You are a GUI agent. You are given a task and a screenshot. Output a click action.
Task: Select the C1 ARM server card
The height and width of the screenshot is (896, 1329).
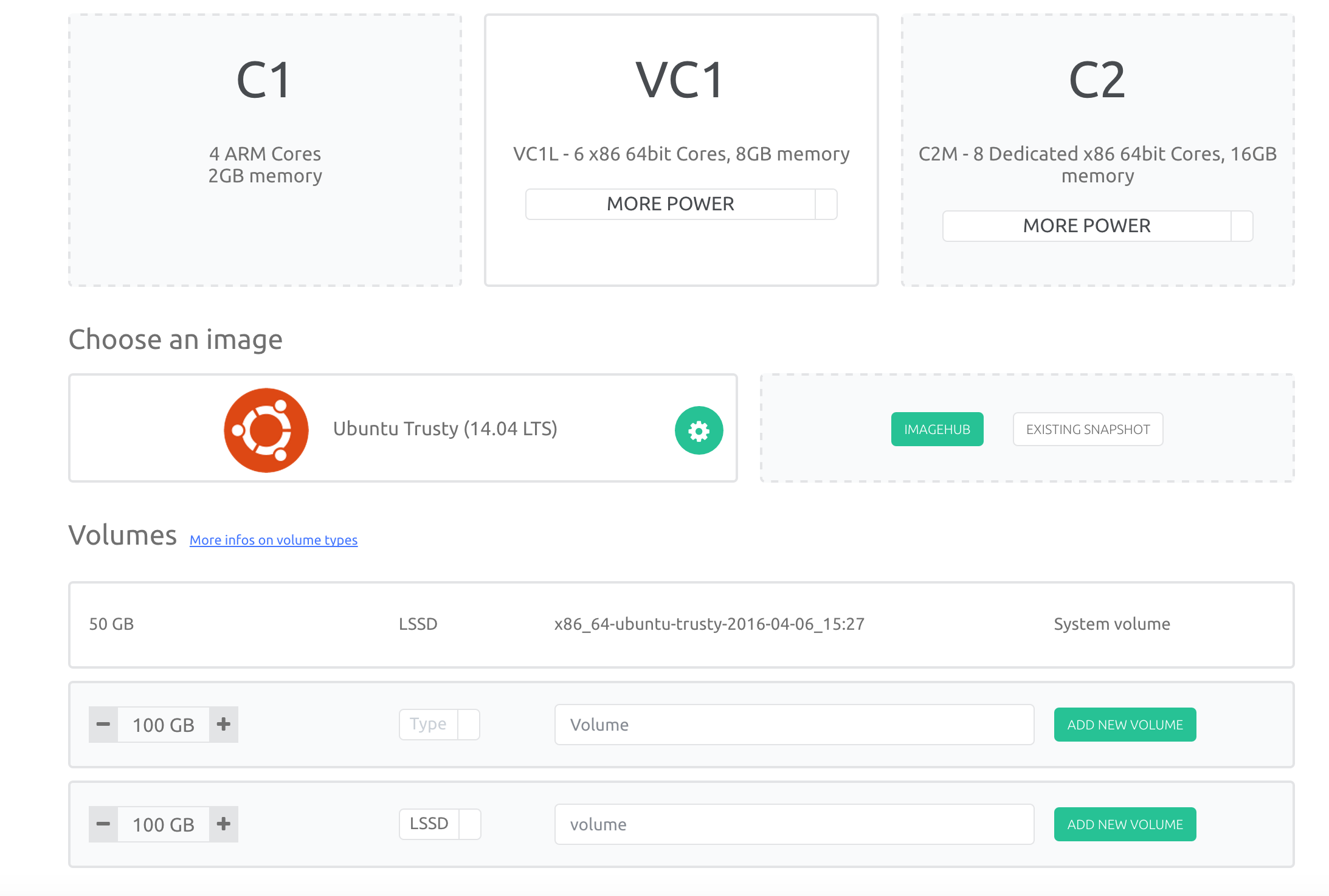click(x=265, y=150)
